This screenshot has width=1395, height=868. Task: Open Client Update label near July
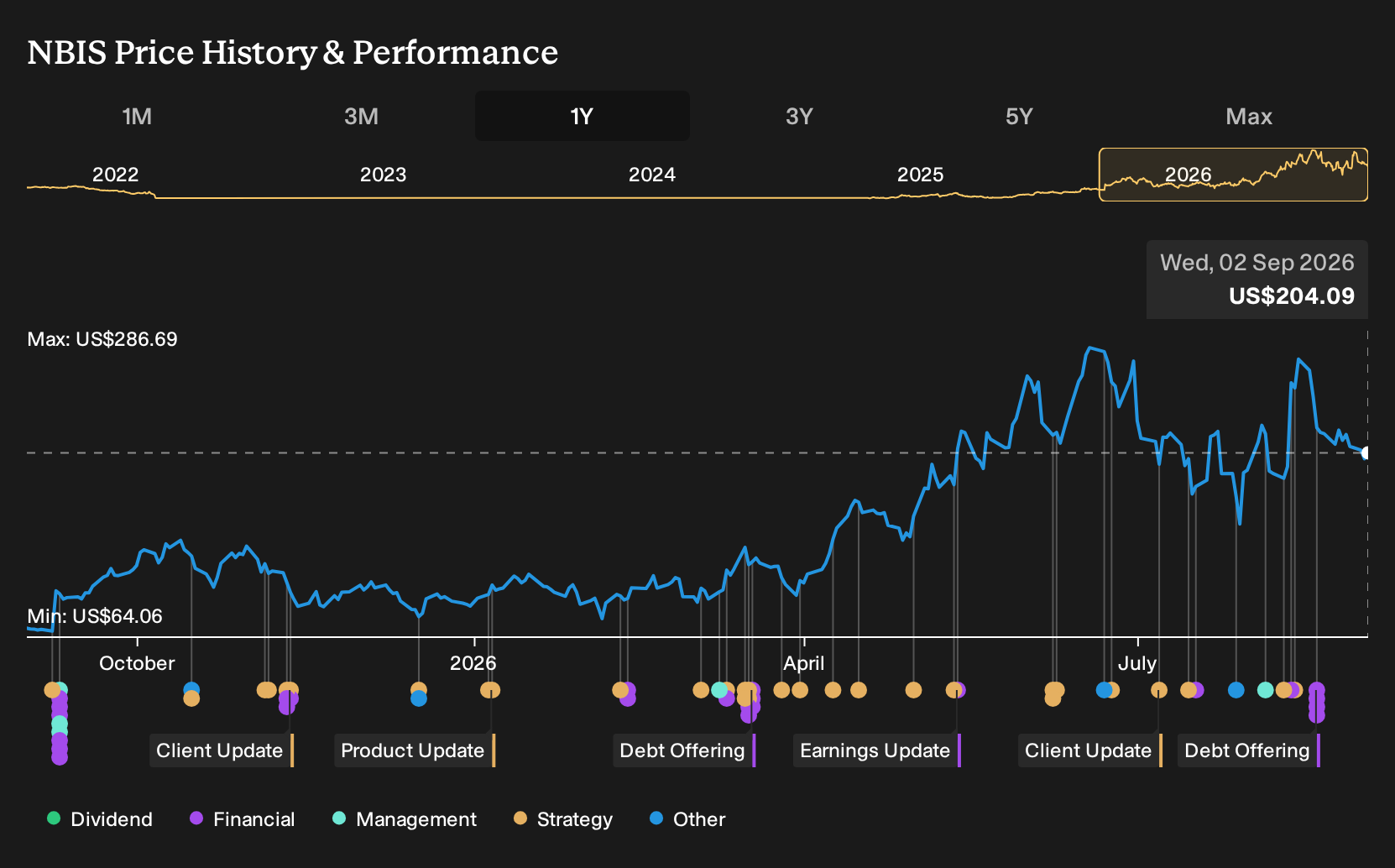(x=1090, y=750)
